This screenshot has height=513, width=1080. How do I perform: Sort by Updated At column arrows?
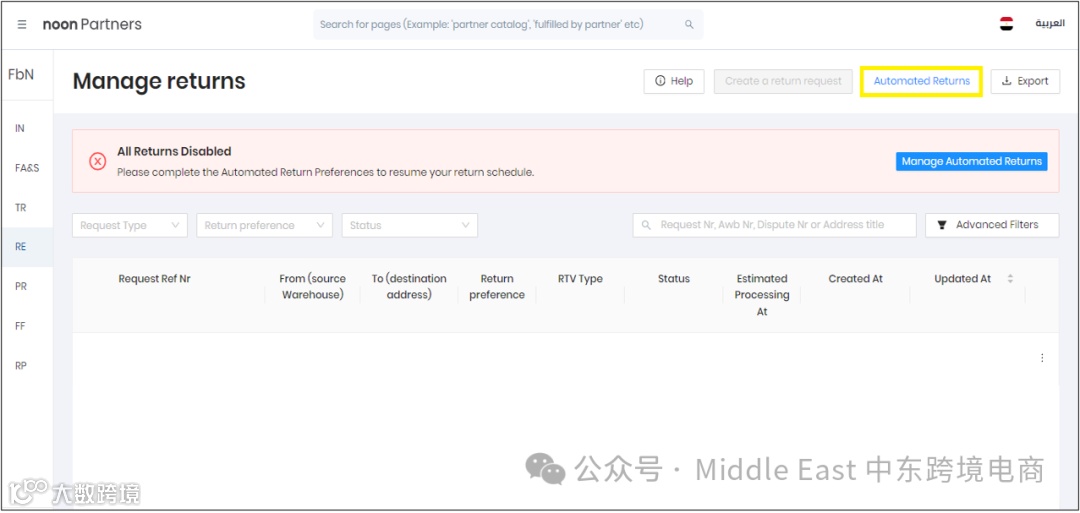pos(1010,279)
